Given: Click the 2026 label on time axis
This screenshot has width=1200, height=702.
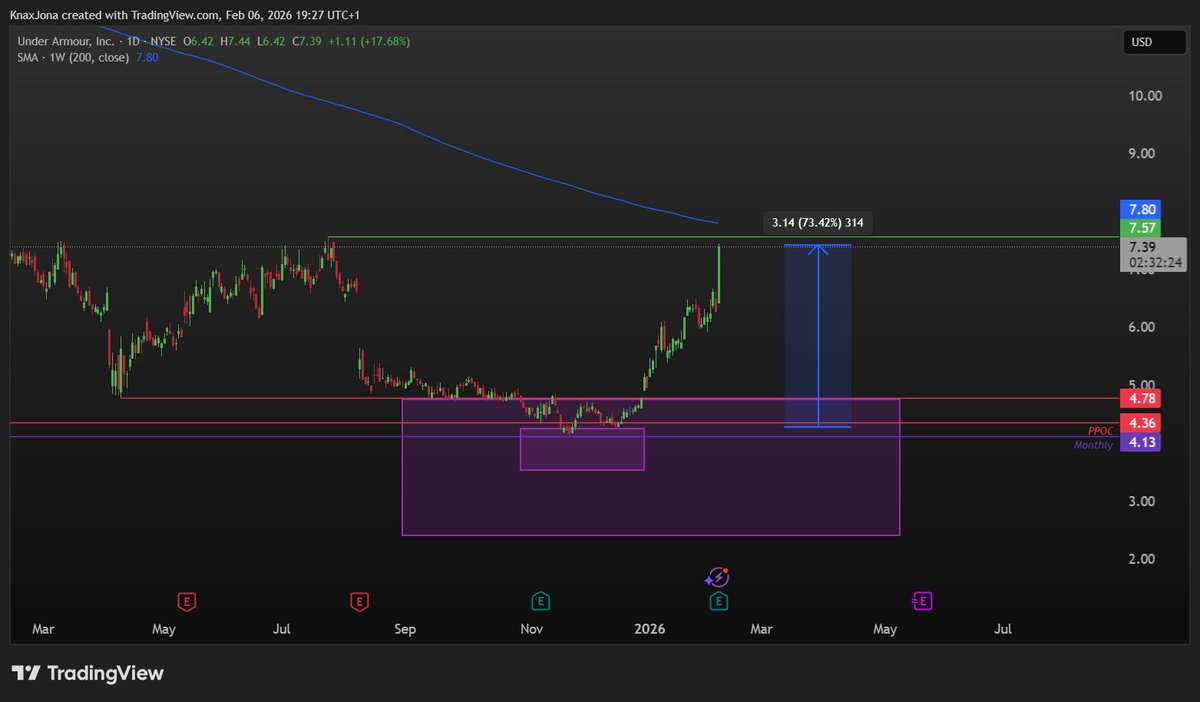Looking at the screenshot, I should (x=650, y=629).
